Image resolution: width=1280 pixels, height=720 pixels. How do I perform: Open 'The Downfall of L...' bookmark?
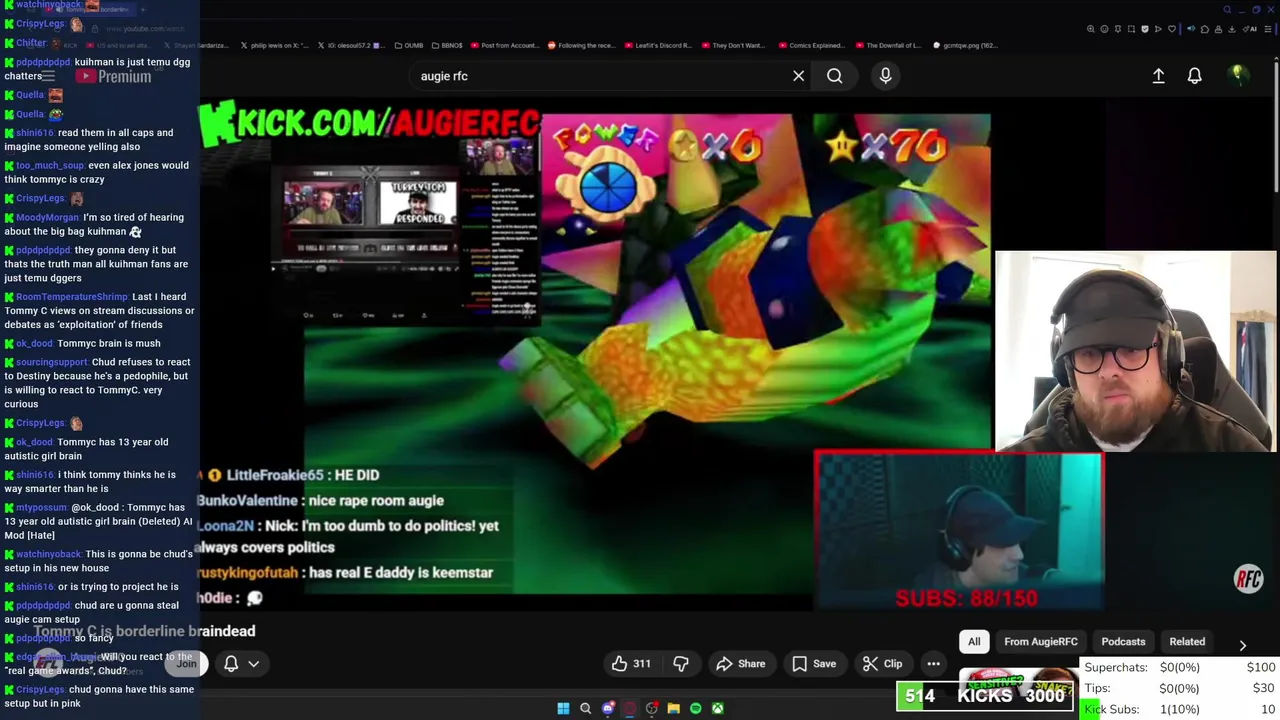(x=888, y=45)
